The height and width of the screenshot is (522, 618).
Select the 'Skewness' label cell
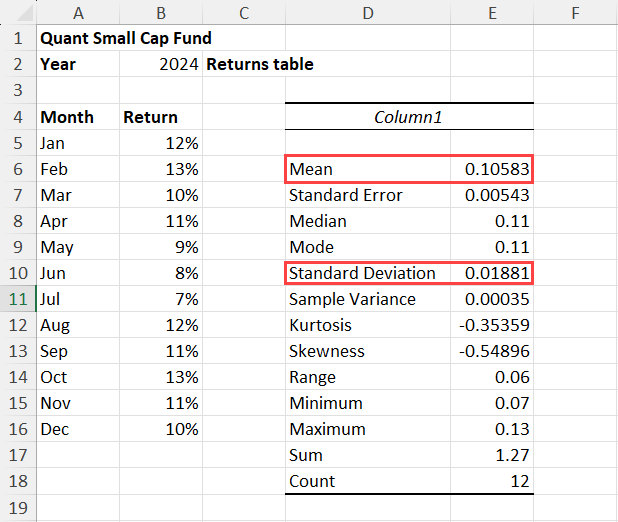pyautogui.click(x=368, y=351)
